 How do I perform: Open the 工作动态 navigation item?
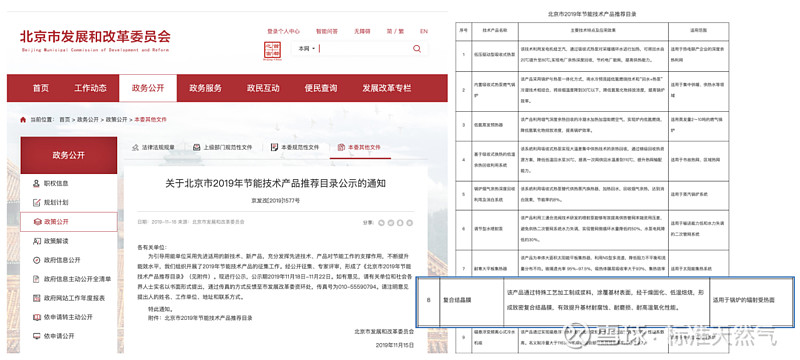[x=90, y=88]
